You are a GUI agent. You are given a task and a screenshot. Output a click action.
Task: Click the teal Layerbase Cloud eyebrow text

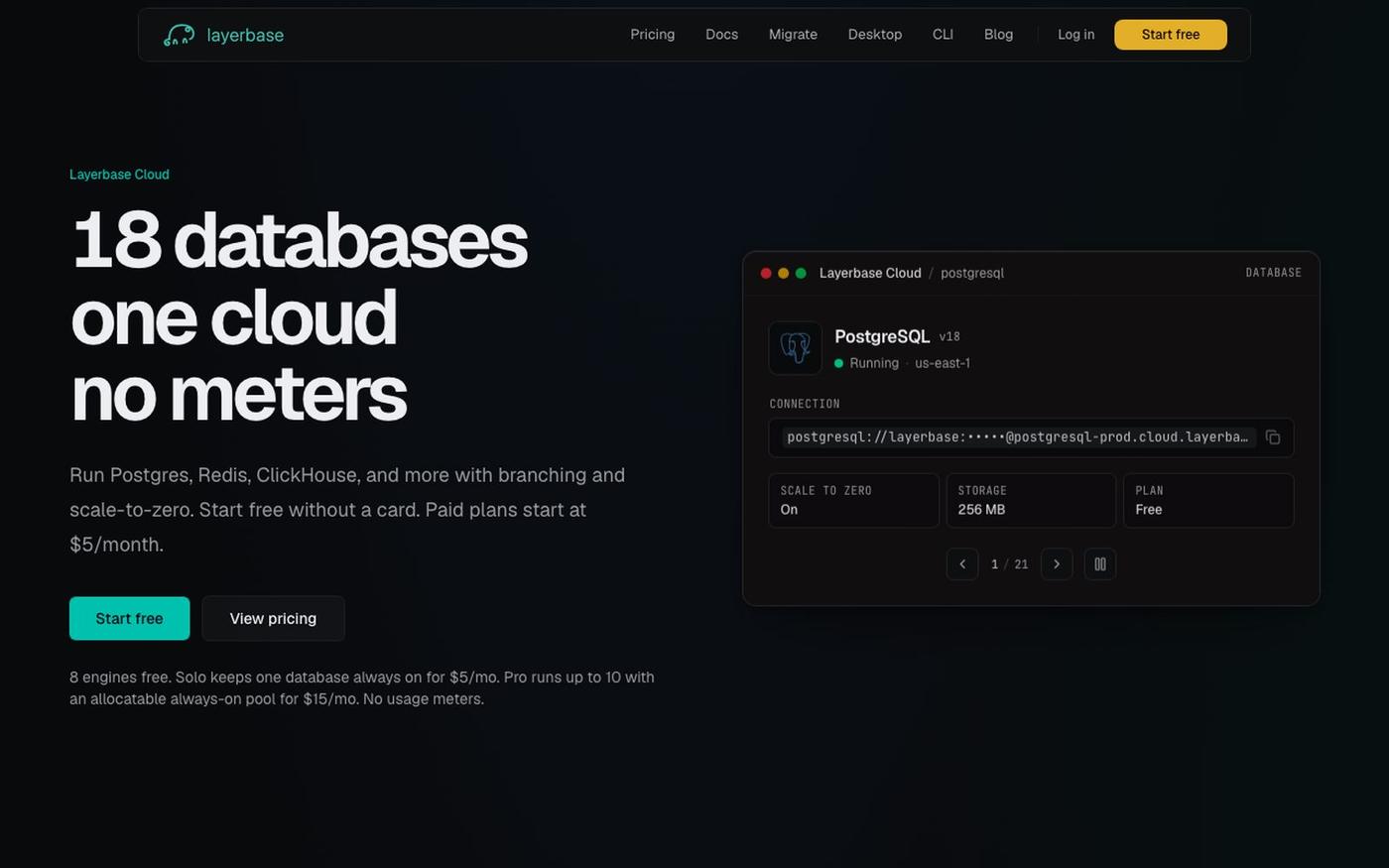(x=119, y=175)
